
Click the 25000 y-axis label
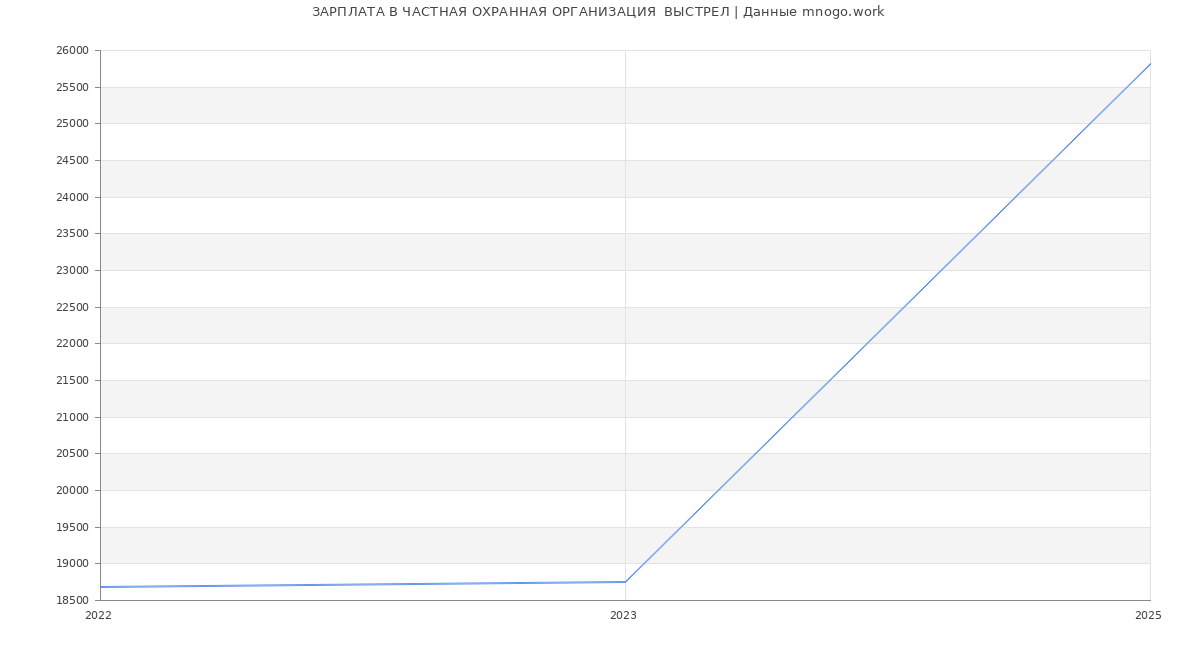[72, 124]
